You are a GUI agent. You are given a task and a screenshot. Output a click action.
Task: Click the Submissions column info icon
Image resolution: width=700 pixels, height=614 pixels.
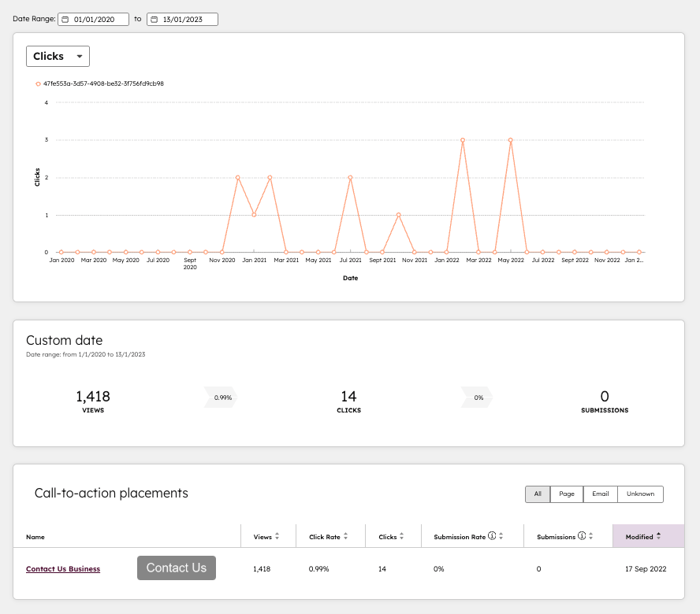click(x=582, y=536)
